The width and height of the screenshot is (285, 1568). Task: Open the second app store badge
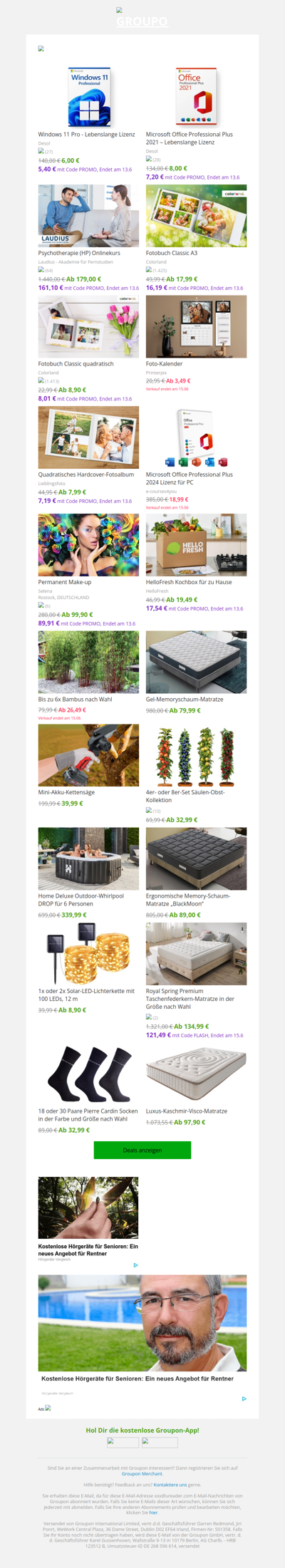click(x=160, y=1443)
